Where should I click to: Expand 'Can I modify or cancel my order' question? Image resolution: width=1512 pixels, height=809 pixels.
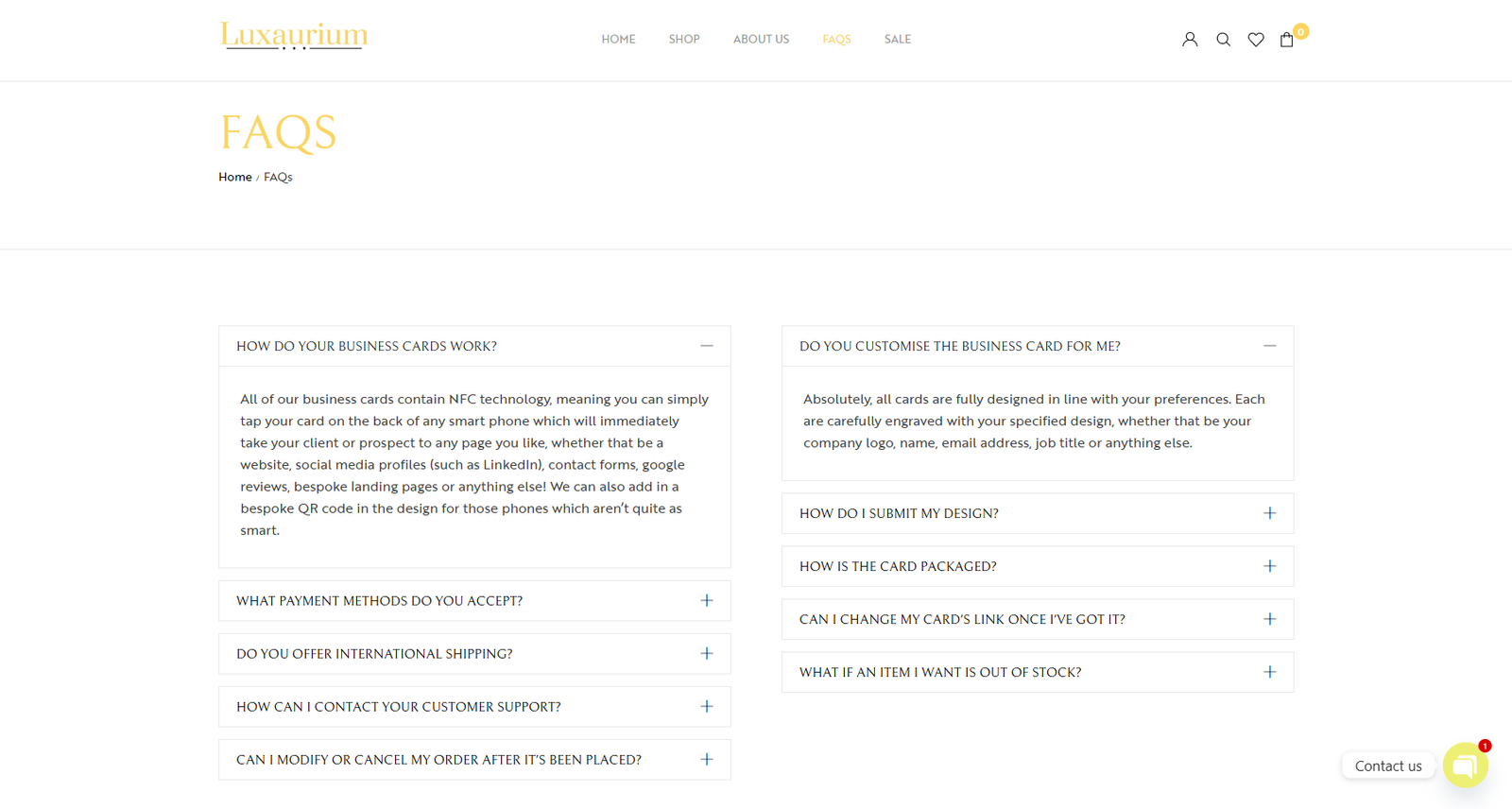[x=474, y=760]
